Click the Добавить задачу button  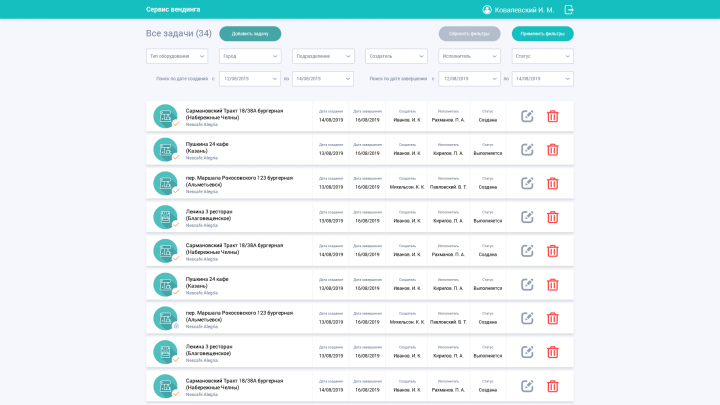click(250, 34)
